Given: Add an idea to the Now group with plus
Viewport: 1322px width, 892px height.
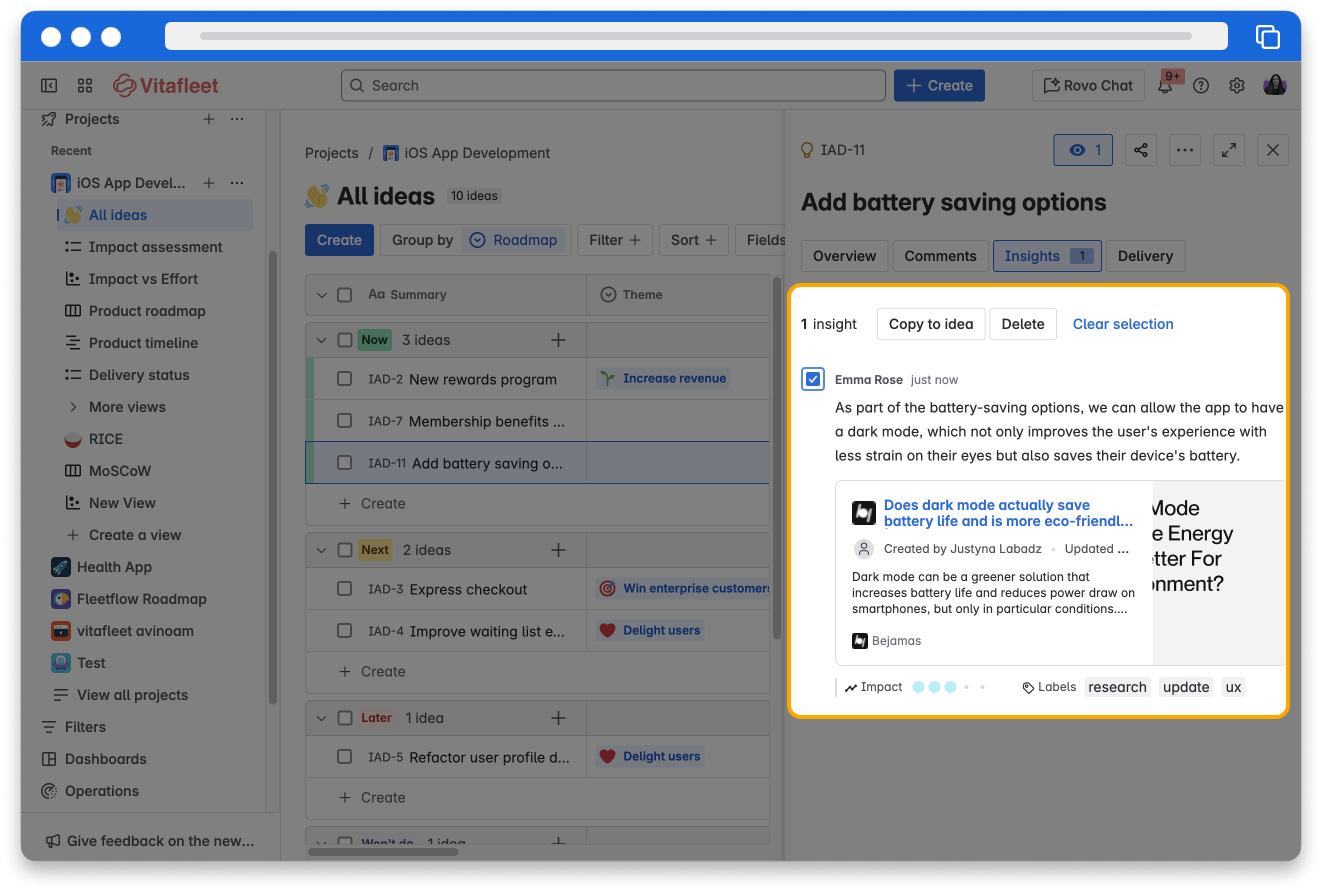Looking at the screenshot, I should coord(559,340).
